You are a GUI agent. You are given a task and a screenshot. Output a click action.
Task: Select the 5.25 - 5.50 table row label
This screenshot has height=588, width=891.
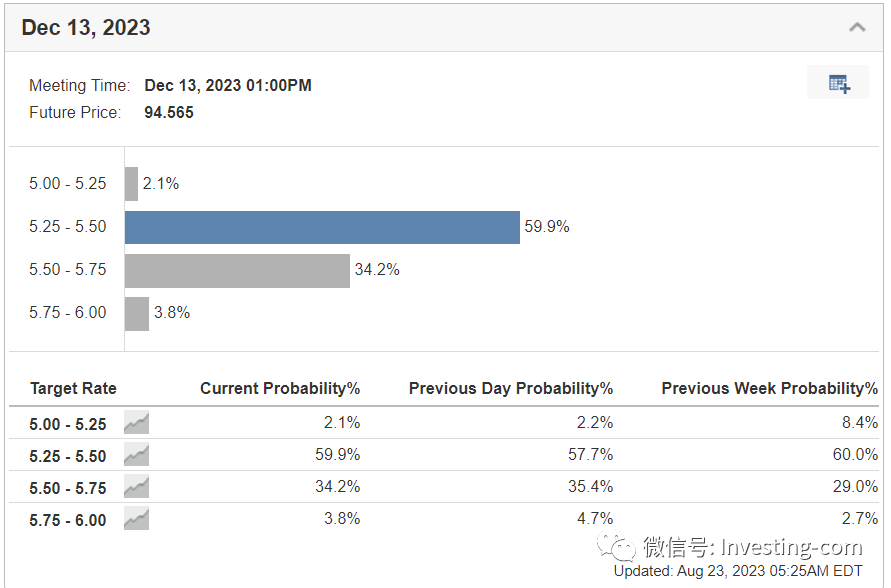pyautogui.click(x=68, y=456)
